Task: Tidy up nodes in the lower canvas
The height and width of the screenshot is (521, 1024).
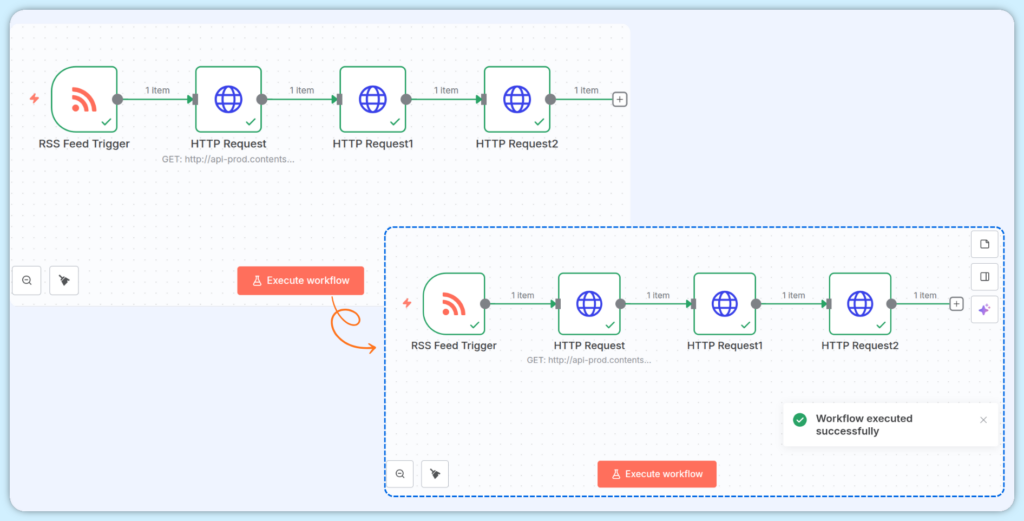Action: pyautogui.click(x=435, y=474)
